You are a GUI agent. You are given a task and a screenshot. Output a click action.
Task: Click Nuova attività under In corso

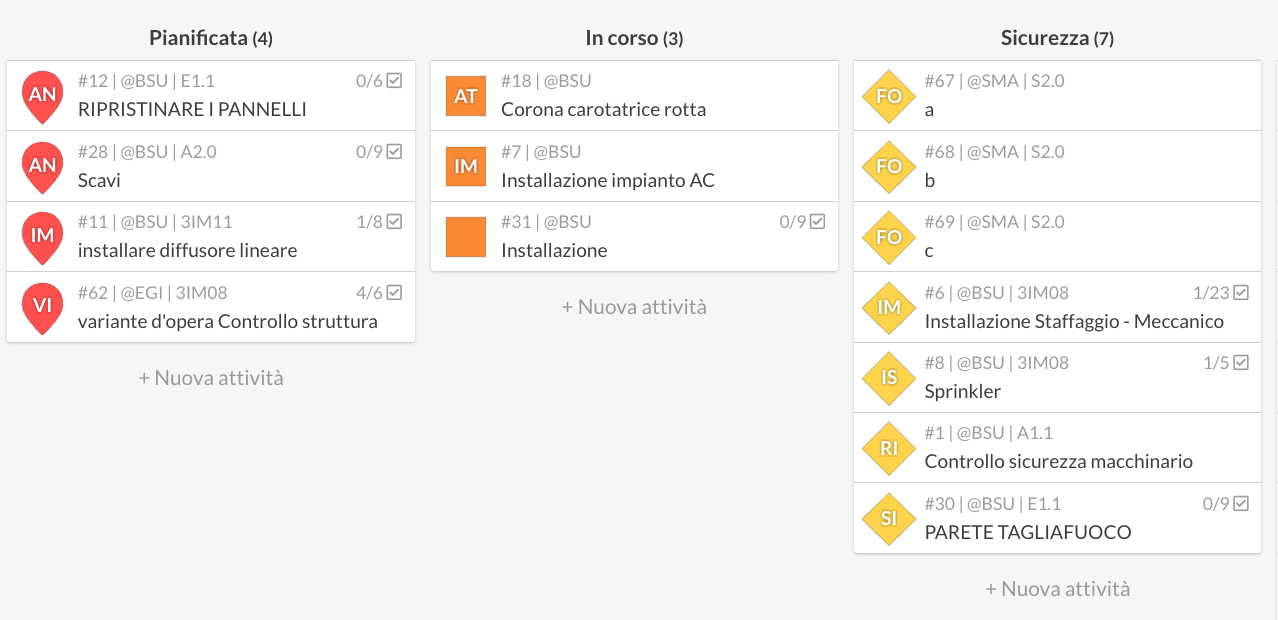(634, 307)
